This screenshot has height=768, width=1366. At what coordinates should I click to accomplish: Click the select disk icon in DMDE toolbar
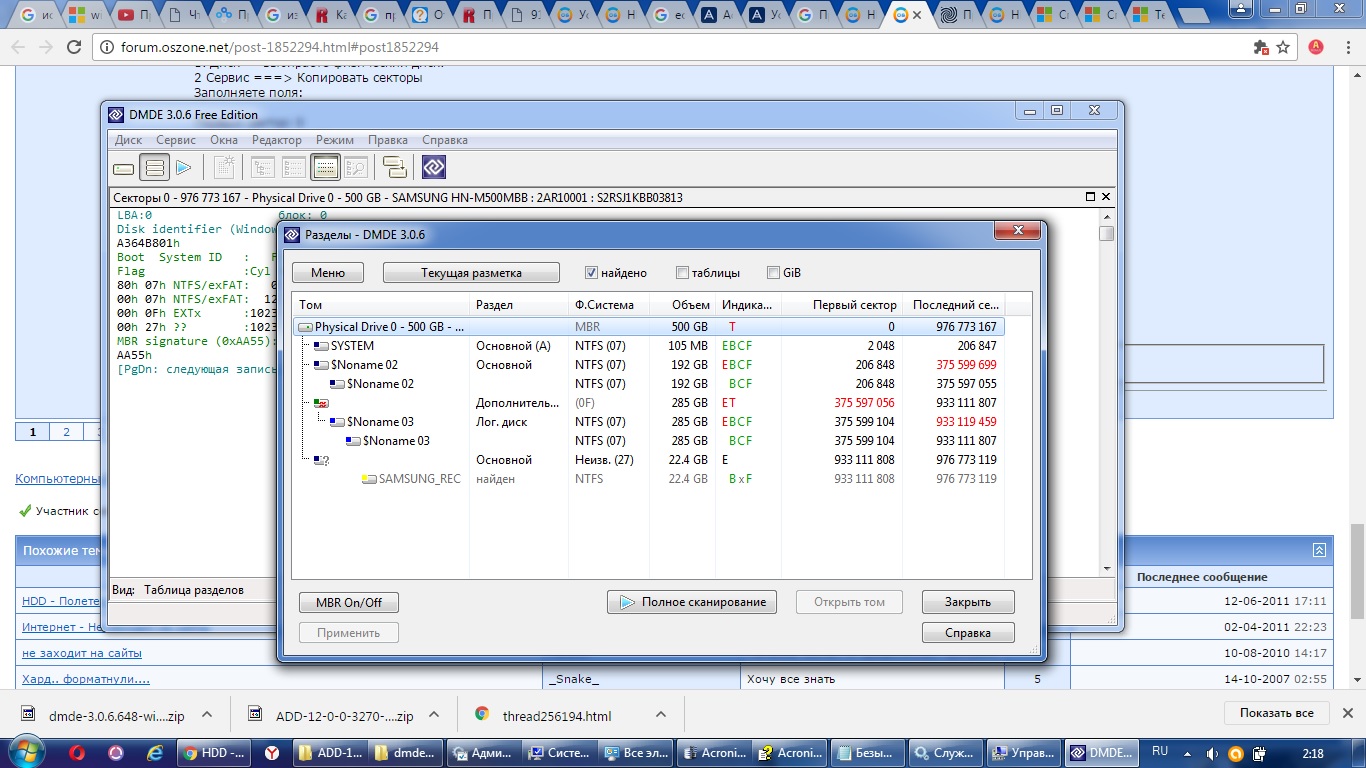[124, 168]
